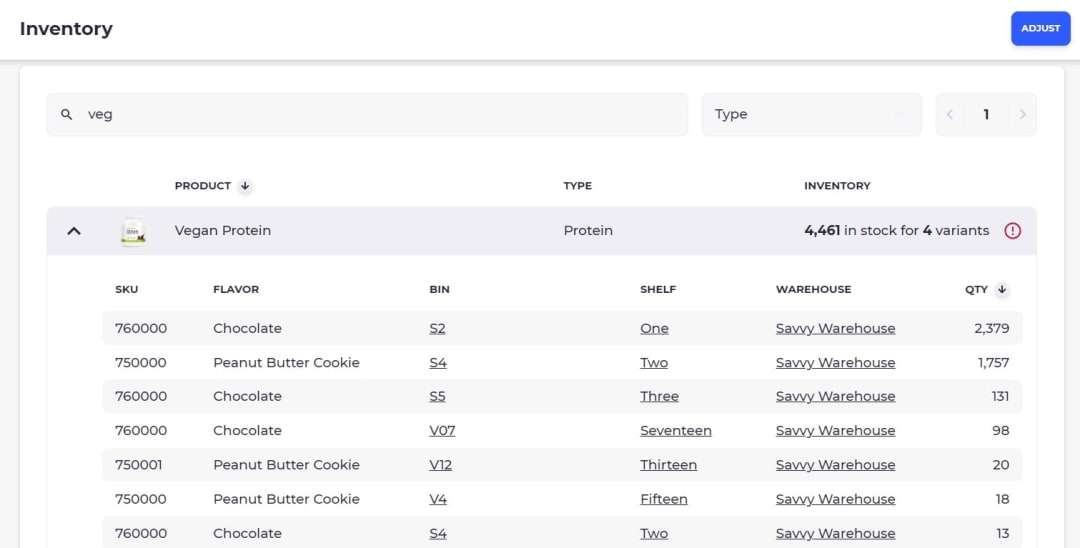1080x548 pixels.
Task: Click the TYPE column header
Action: 577,186
